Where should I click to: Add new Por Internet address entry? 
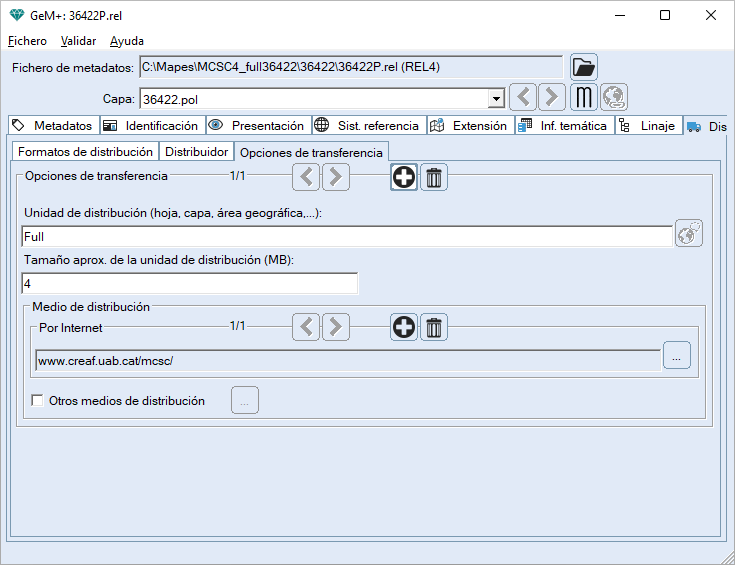404,327
